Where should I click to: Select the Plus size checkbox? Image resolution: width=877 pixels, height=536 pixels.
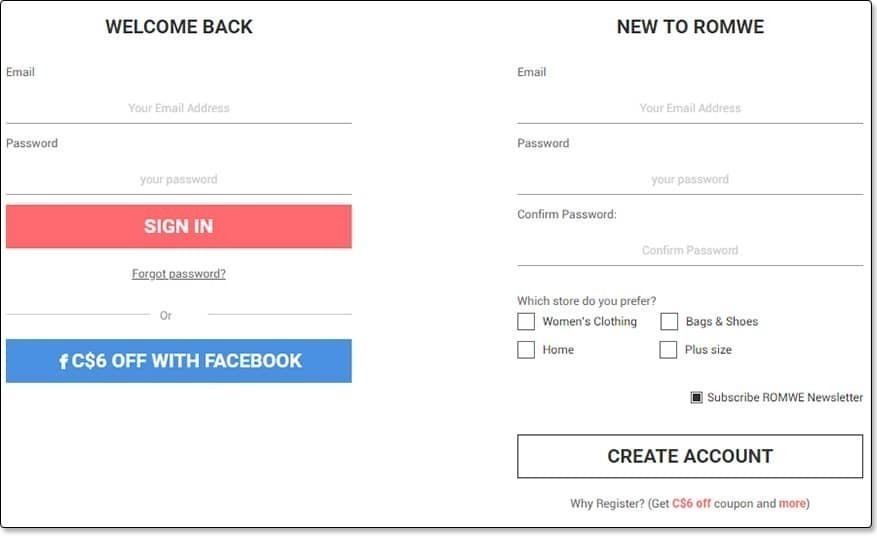[668, 350]
